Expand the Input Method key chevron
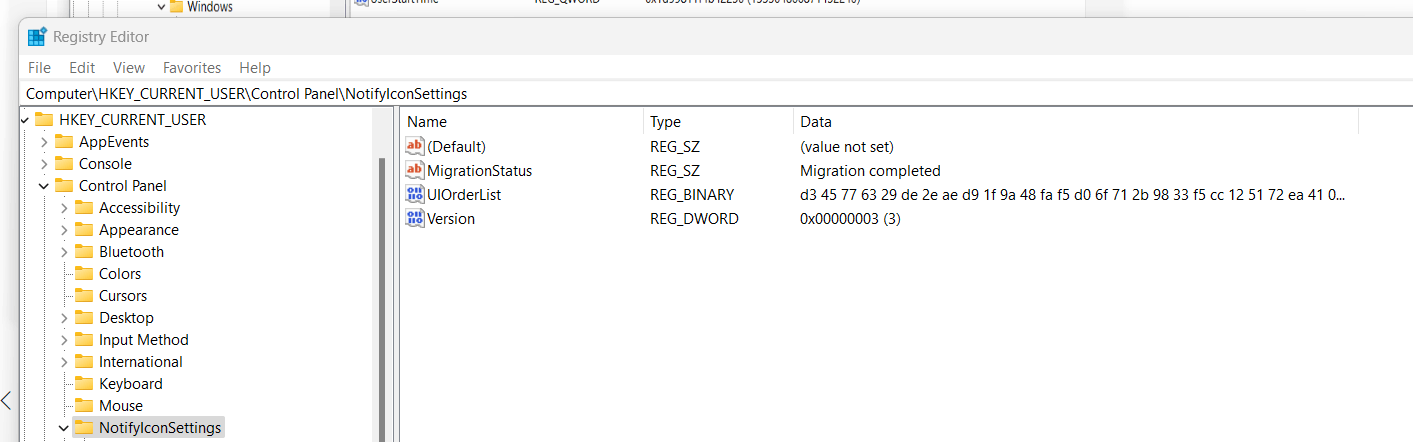The height and width of the screenshot is (442, 1413). (x=64, y=340)
